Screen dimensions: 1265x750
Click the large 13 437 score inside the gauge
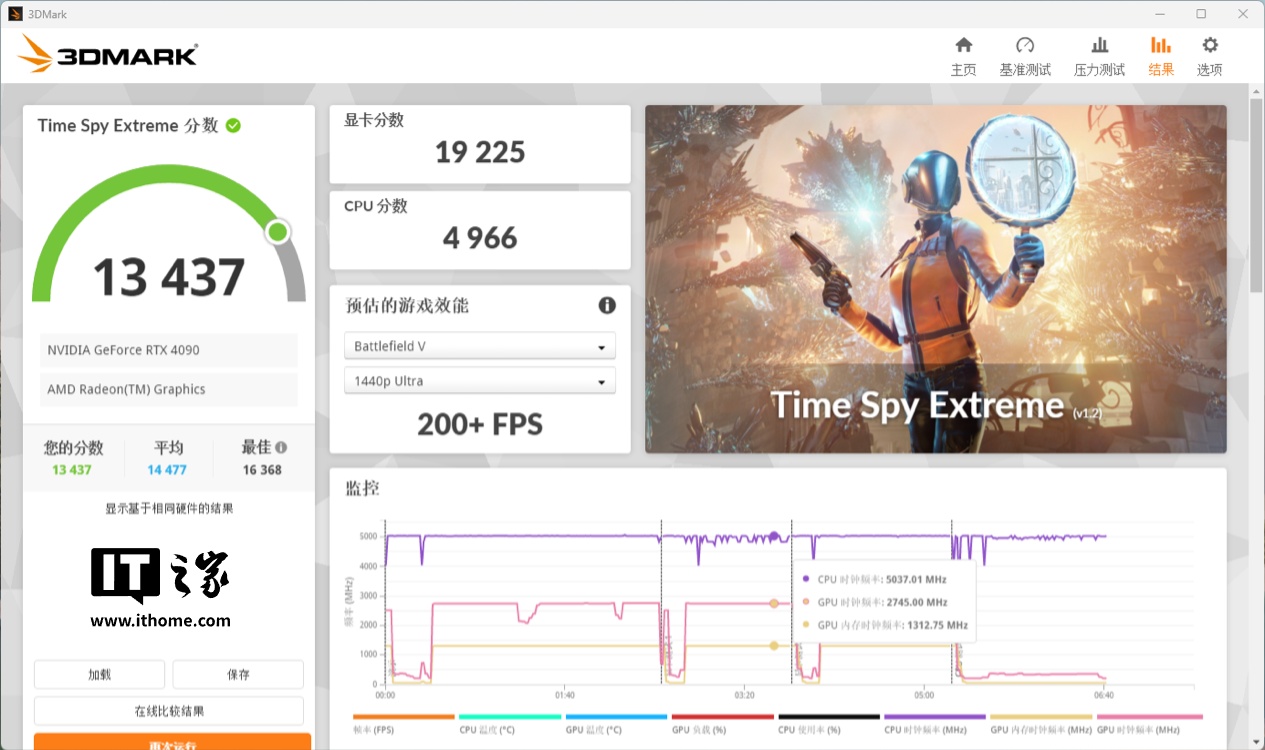click(x=169, y=277)
